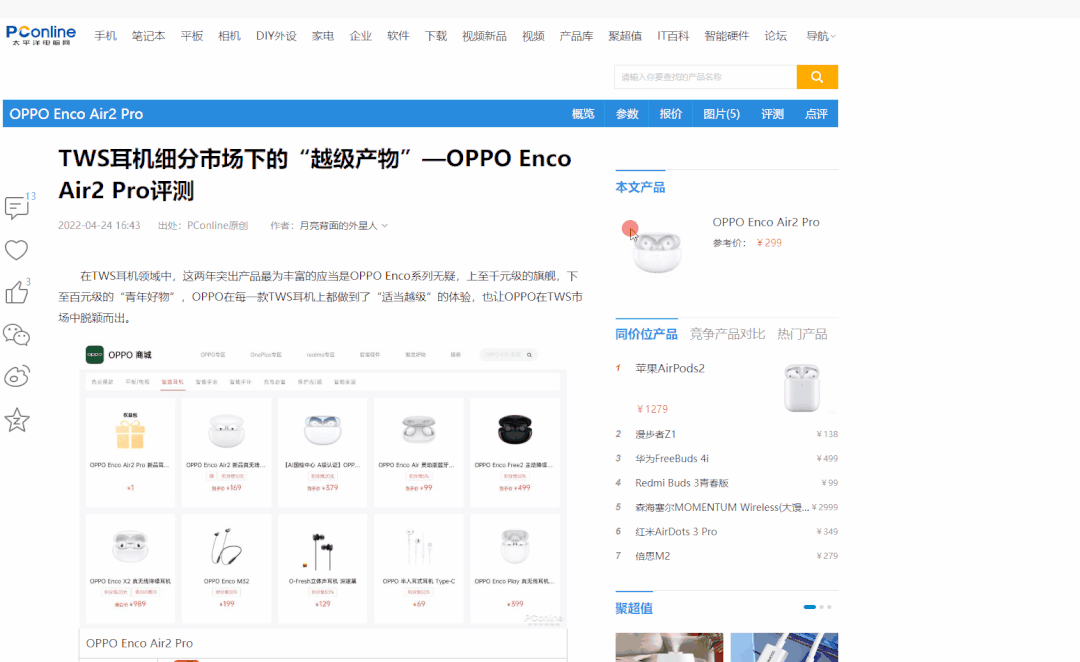Open OPPO Enco Air2 Pro link under 本文产品
Image resolution: width=1080 pixels, height=662 pixels.
(766, 222)
